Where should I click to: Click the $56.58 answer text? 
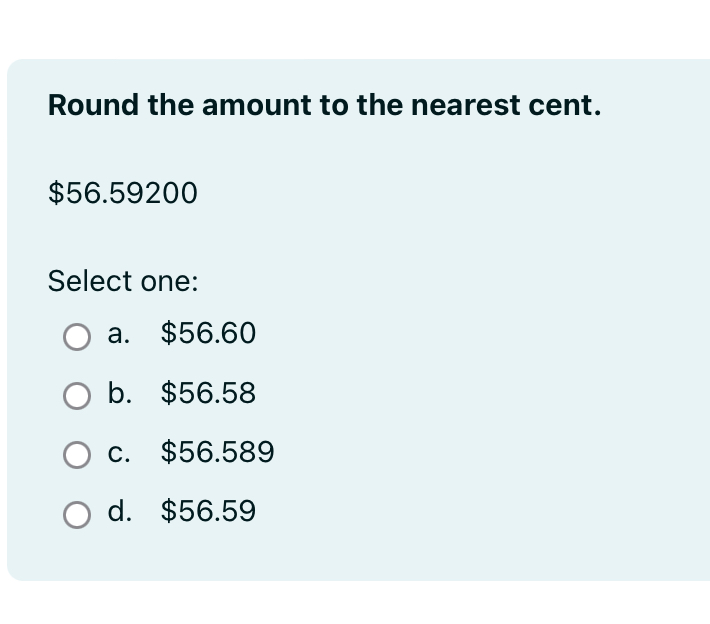tap(208, 393)
